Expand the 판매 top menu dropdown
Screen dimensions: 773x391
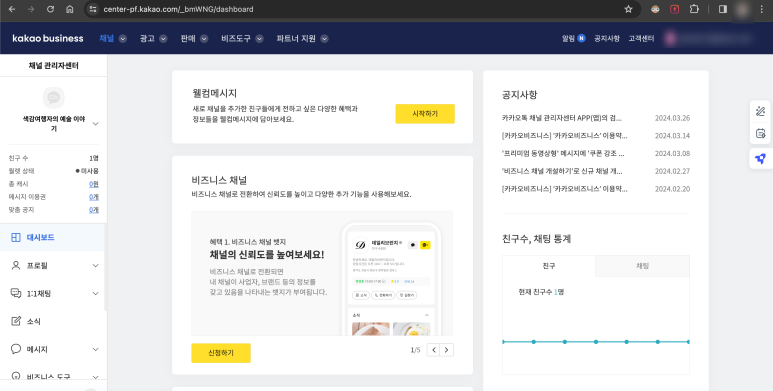click(204, 38)
